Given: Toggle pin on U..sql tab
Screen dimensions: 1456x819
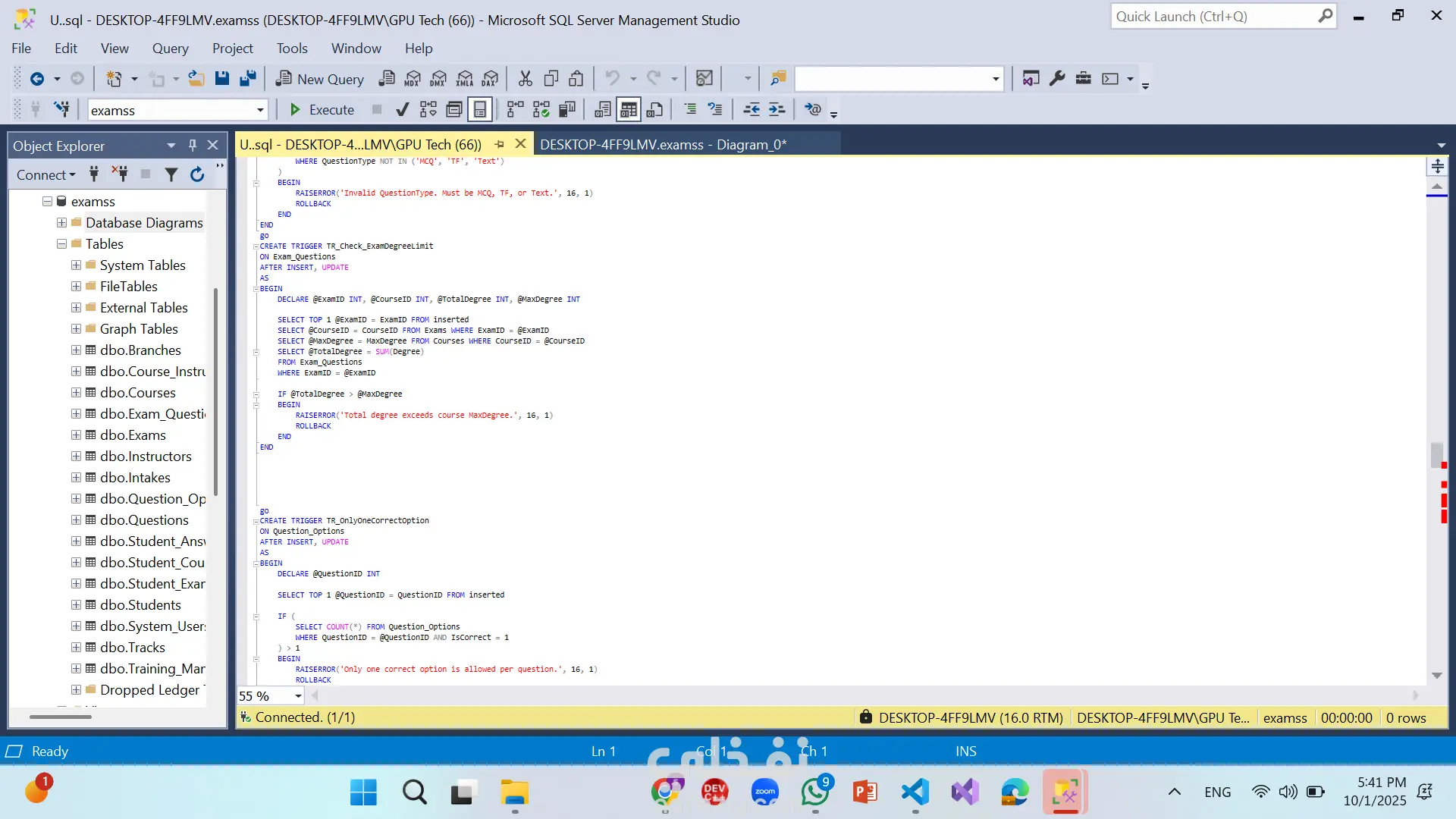Looking at the screenshot, I should point(499,144).
